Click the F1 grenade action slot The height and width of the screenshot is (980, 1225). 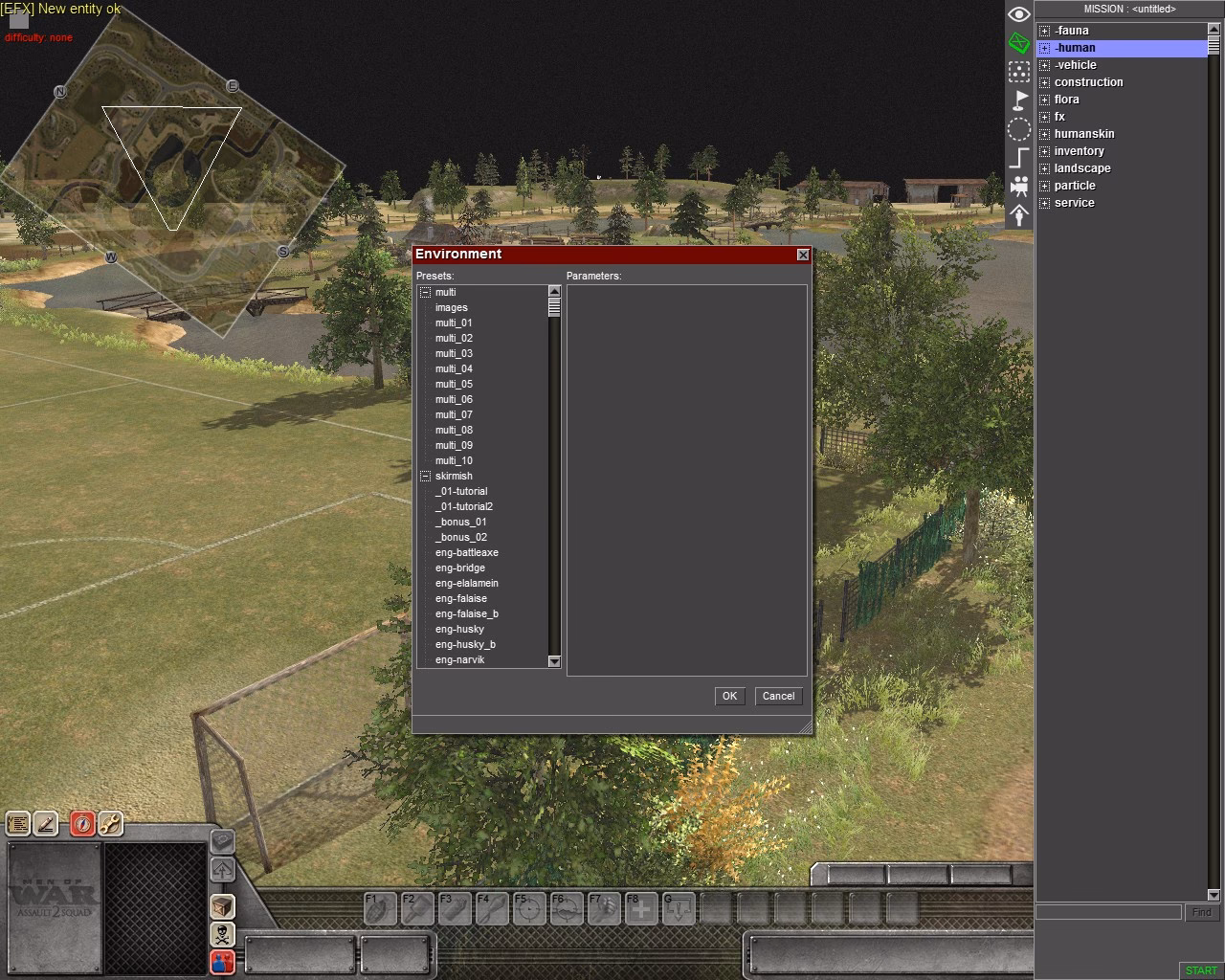[x=380, y=908]
